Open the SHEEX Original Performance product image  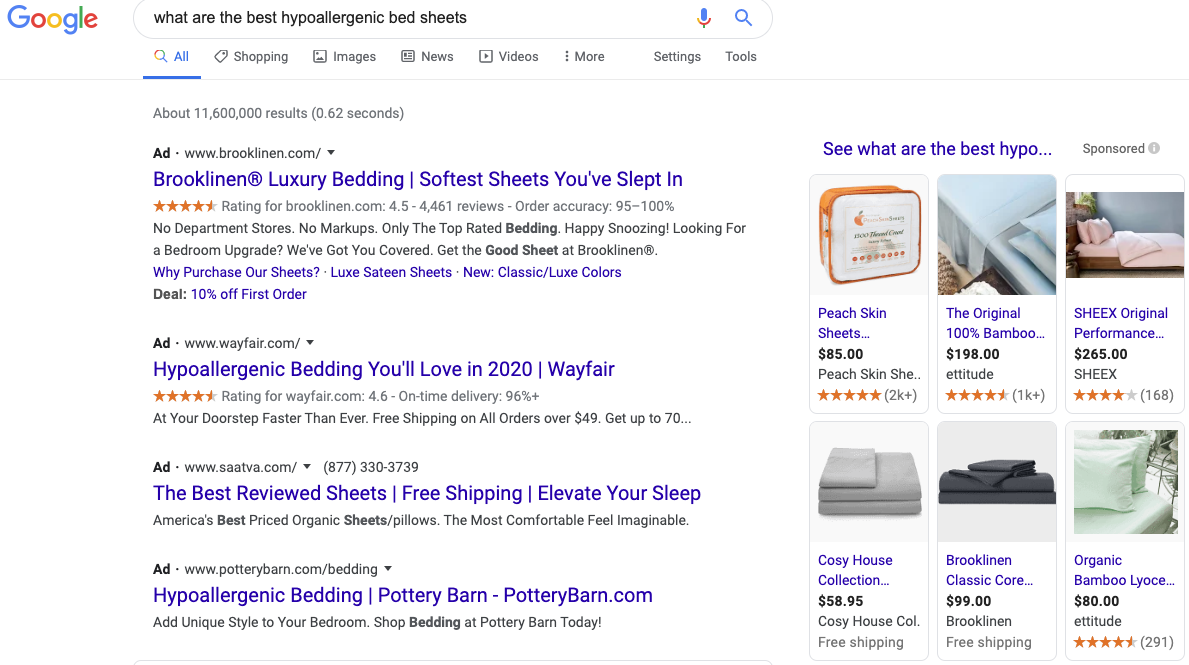click(1124, 235)
